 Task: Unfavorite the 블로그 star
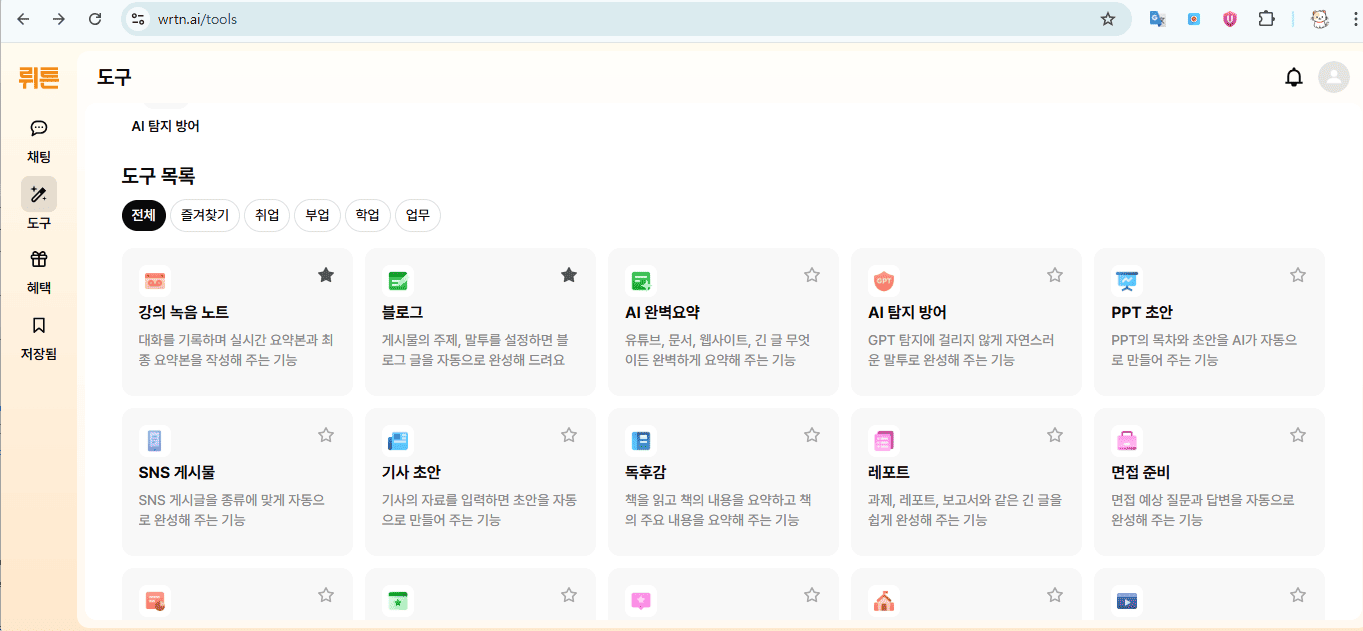coord(569,275)
